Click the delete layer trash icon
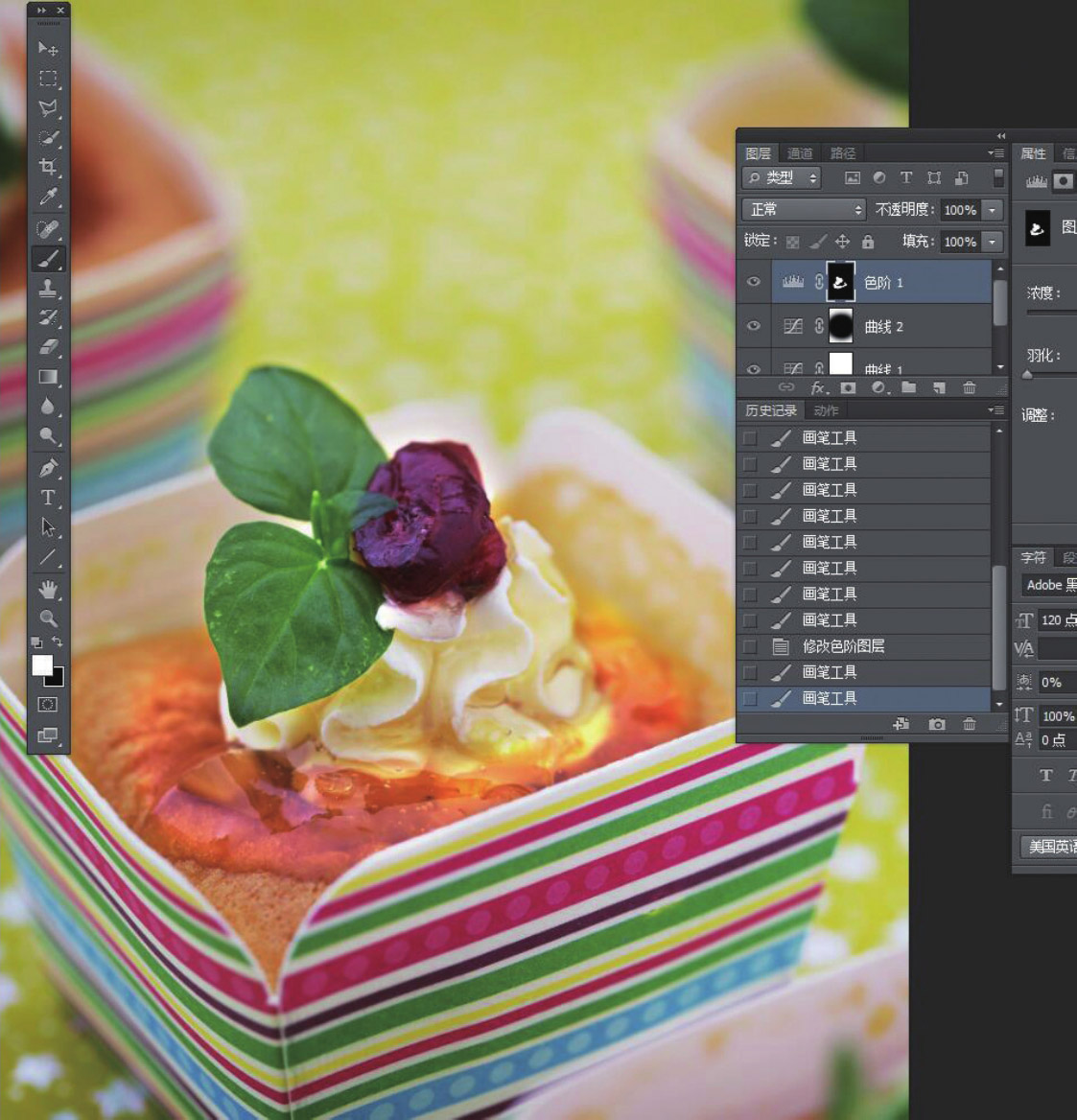Screen dimensions: 1077x1120 pyautogui.click(x=969, y=387)
